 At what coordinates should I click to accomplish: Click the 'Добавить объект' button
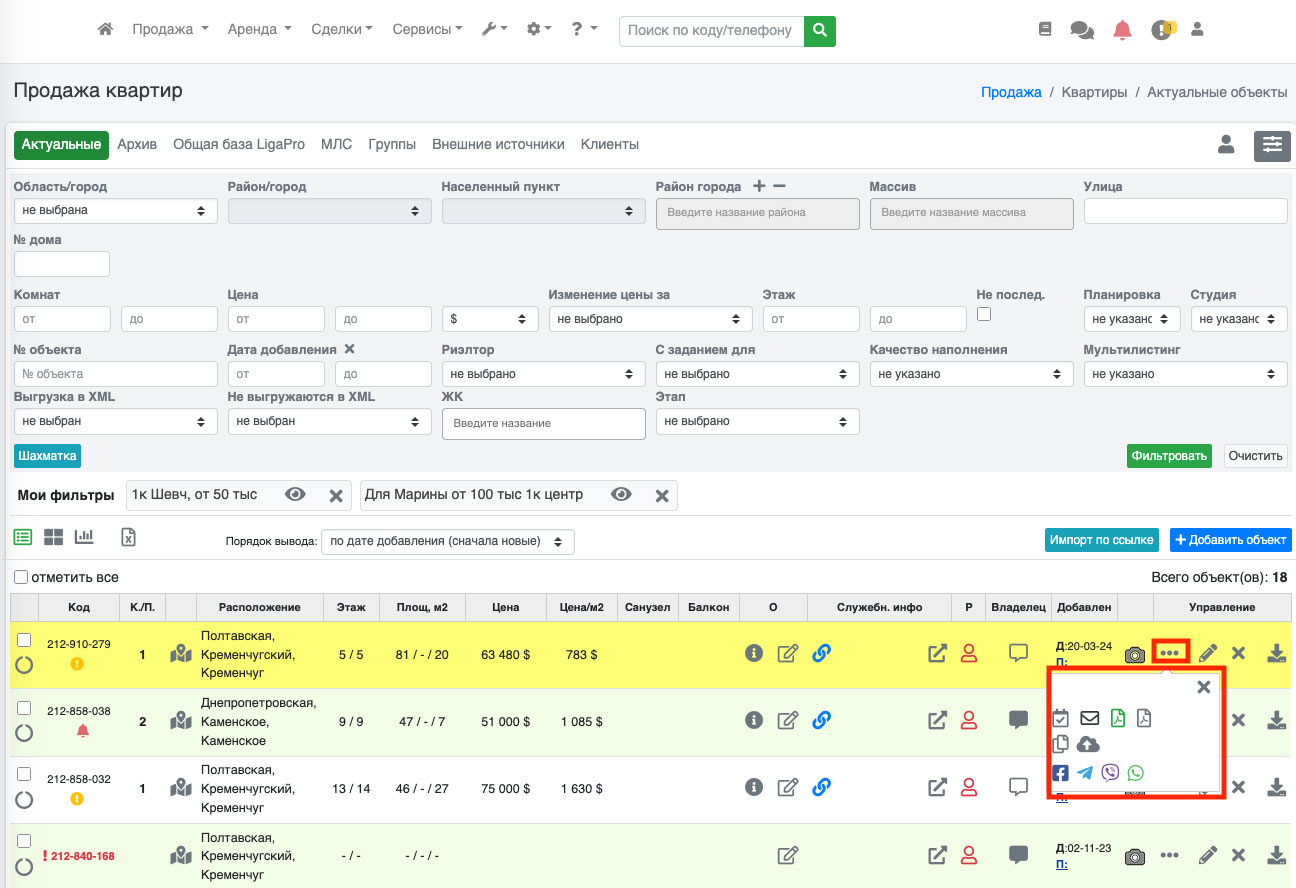1230,540
